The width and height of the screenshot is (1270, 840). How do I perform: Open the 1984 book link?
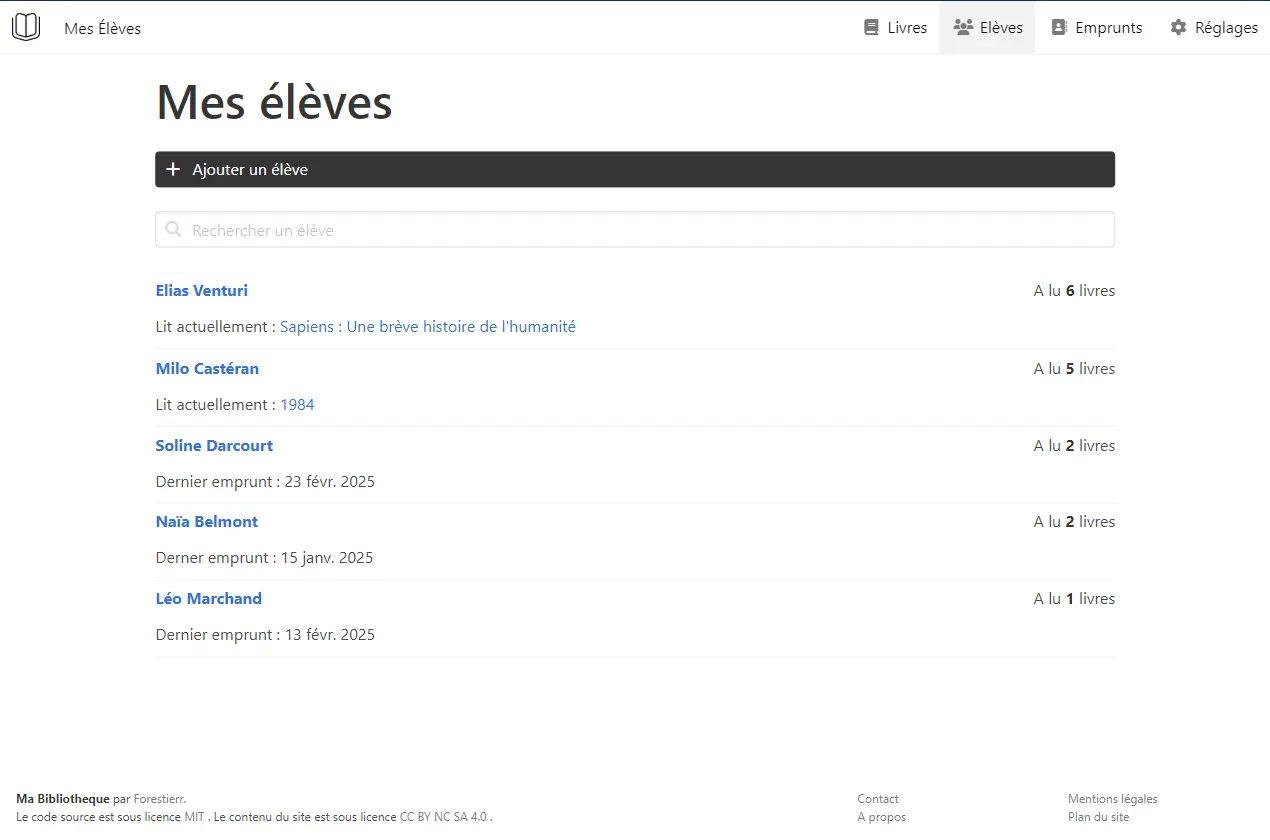297,405
